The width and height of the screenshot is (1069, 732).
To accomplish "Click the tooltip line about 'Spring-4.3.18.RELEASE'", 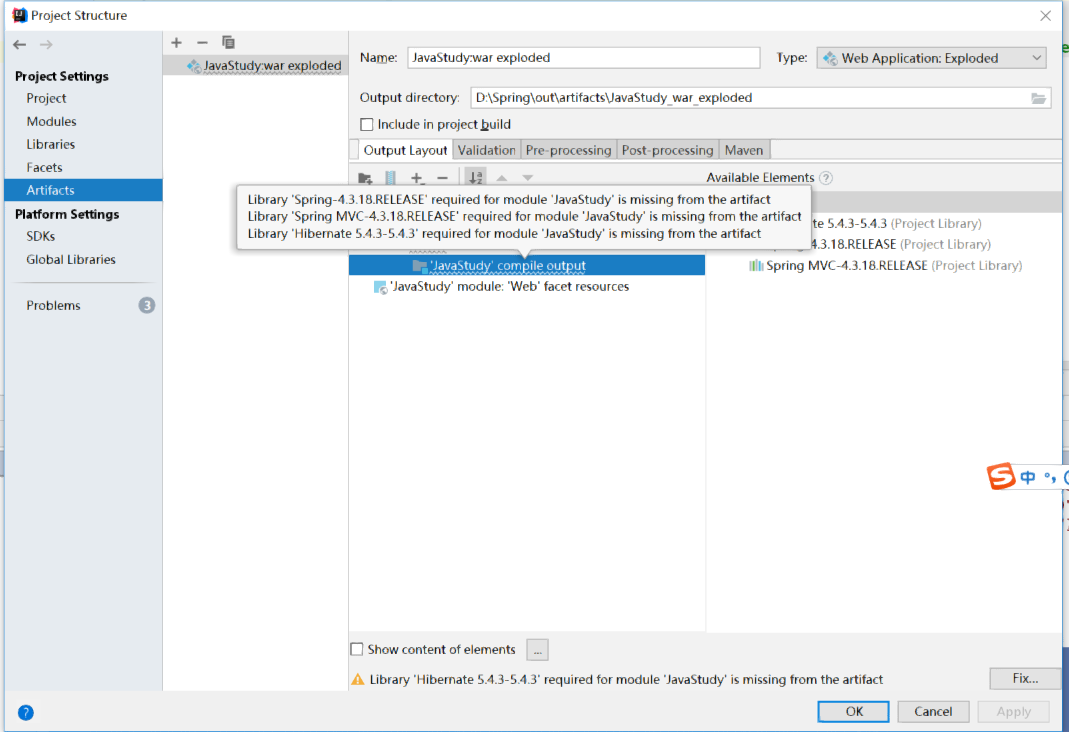I will (x=509, y=200).
